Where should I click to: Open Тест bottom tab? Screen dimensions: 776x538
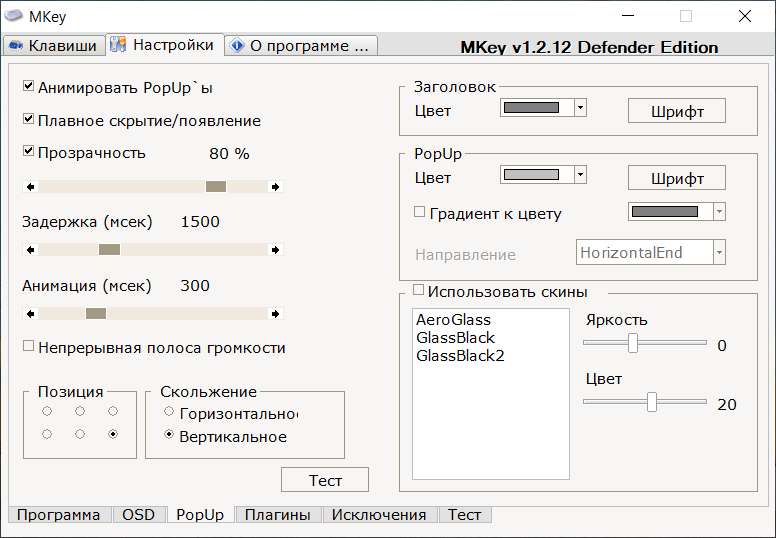pos(464,515)
